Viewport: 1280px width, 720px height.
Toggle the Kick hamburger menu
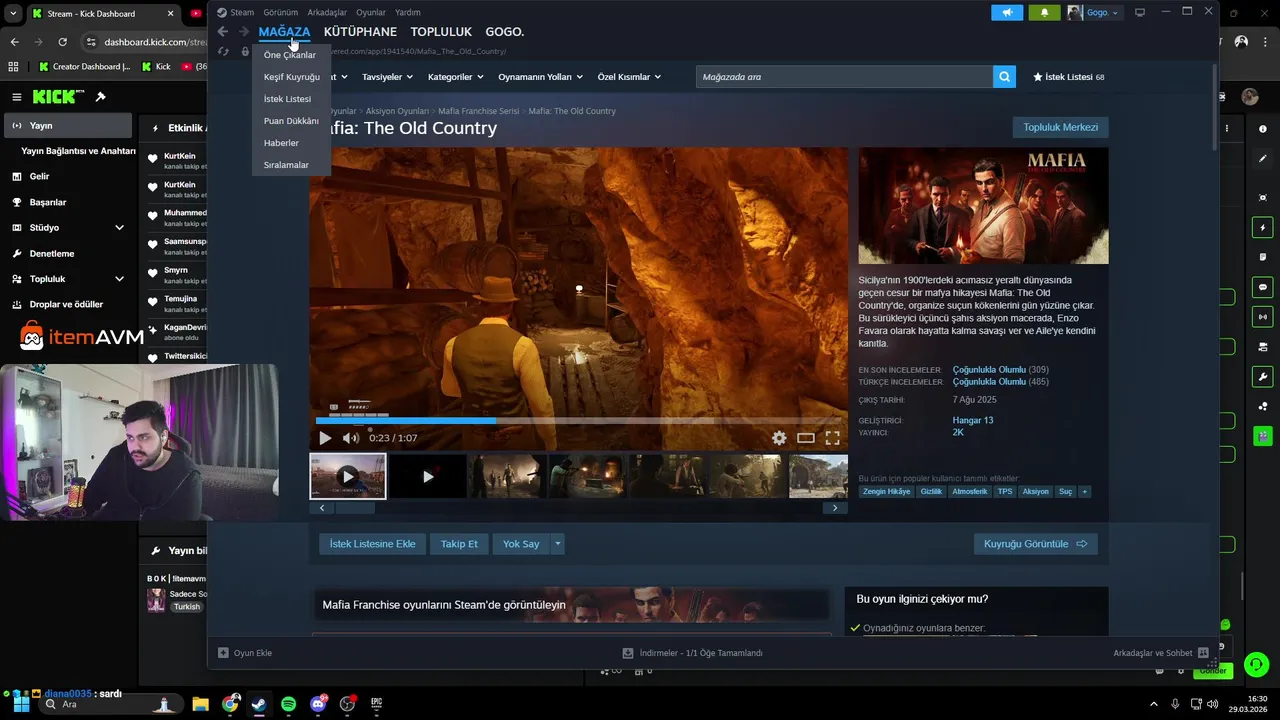pyautogui.click(x=16, y=97)
